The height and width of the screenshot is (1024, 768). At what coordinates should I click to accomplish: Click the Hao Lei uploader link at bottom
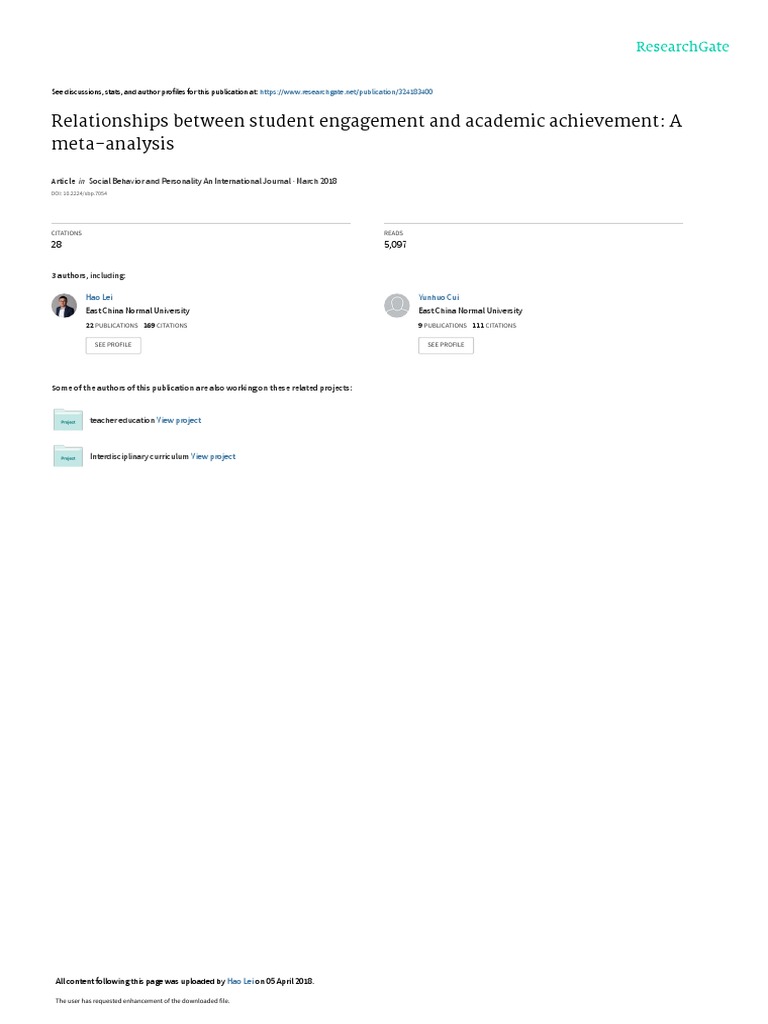(240, 981)
